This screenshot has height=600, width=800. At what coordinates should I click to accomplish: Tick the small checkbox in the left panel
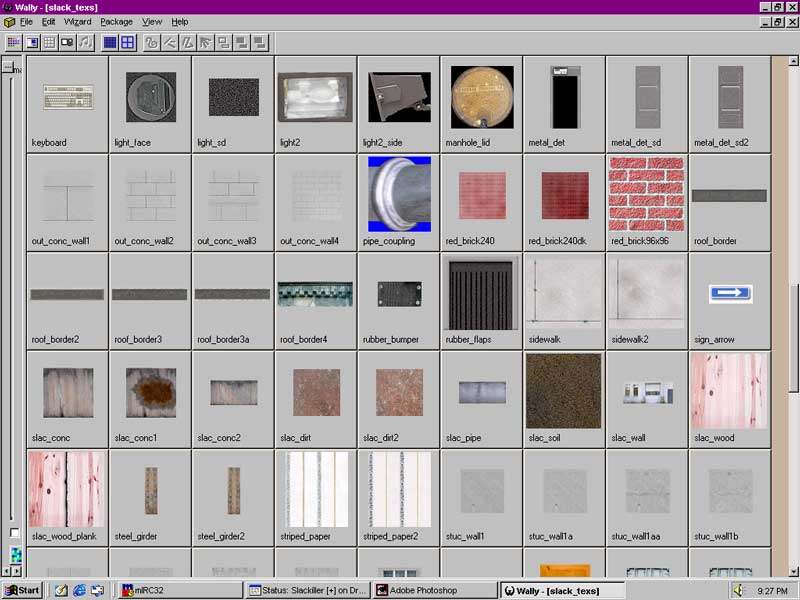[14, 533]
